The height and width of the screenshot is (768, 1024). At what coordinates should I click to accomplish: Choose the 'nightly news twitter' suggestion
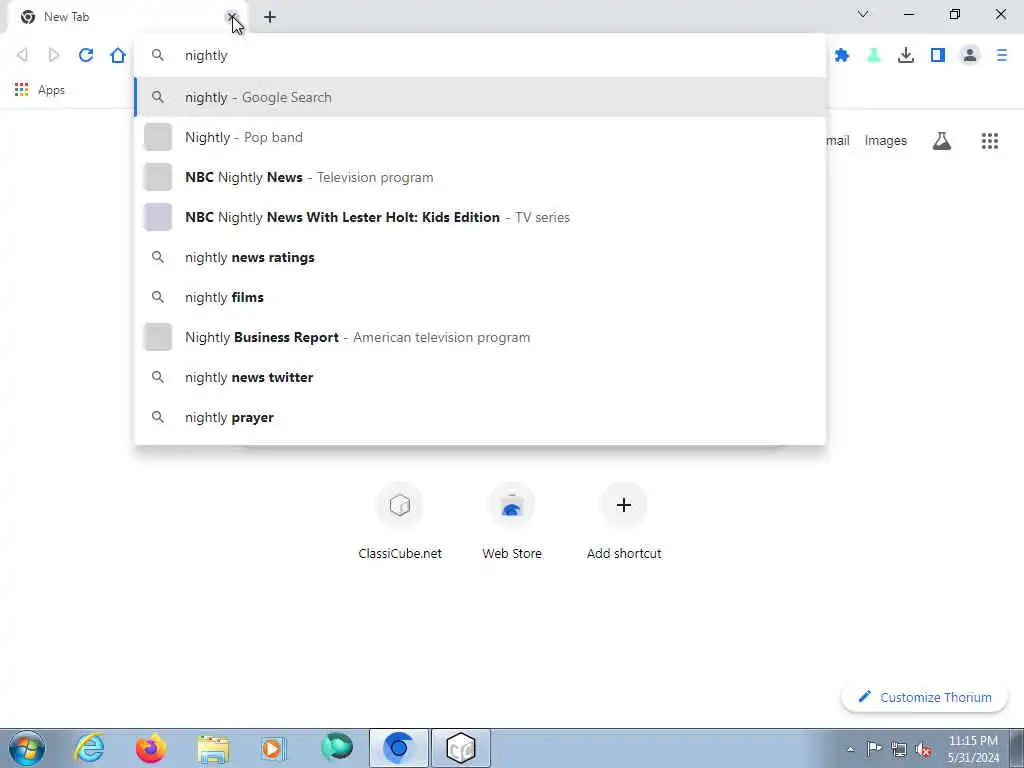pyautogui.click(x=481, y=377)
